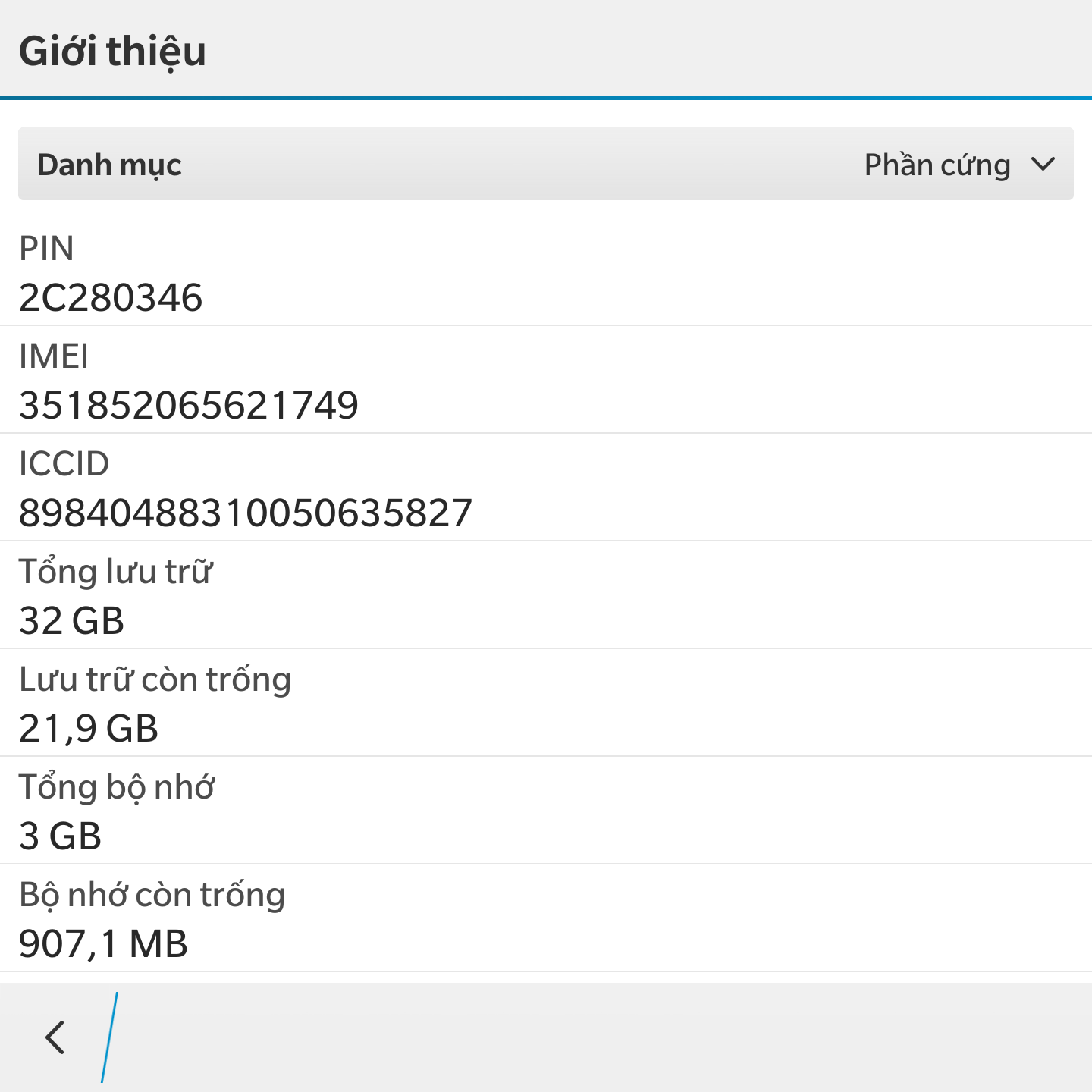The width and height of the screenshot is (1092, 1092).
Task: Tap the Tổng lưu trữ label
Action: point(115,572)
